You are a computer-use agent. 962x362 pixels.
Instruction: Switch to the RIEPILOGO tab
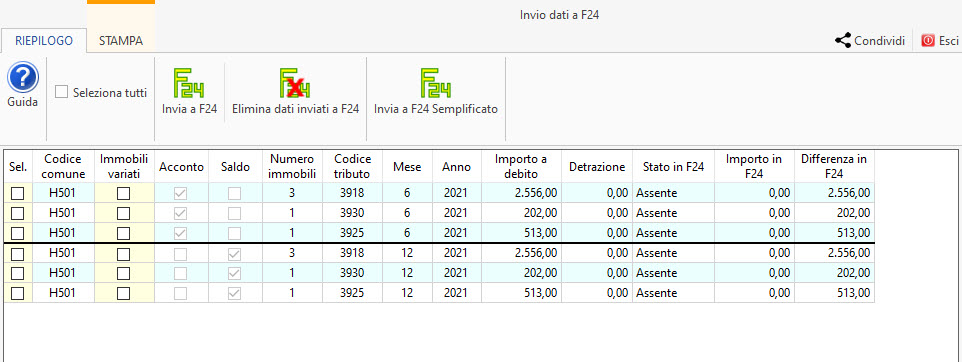tap(44, 41)
